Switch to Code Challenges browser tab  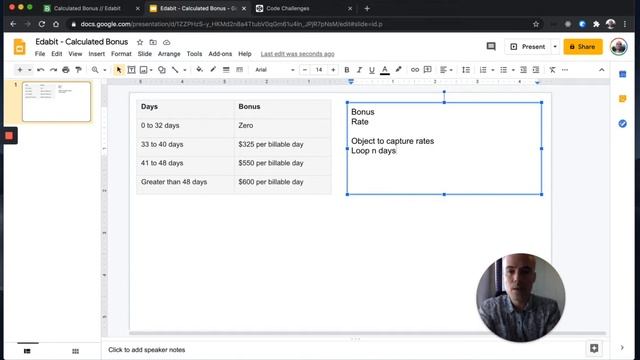[x=303, y=8]
